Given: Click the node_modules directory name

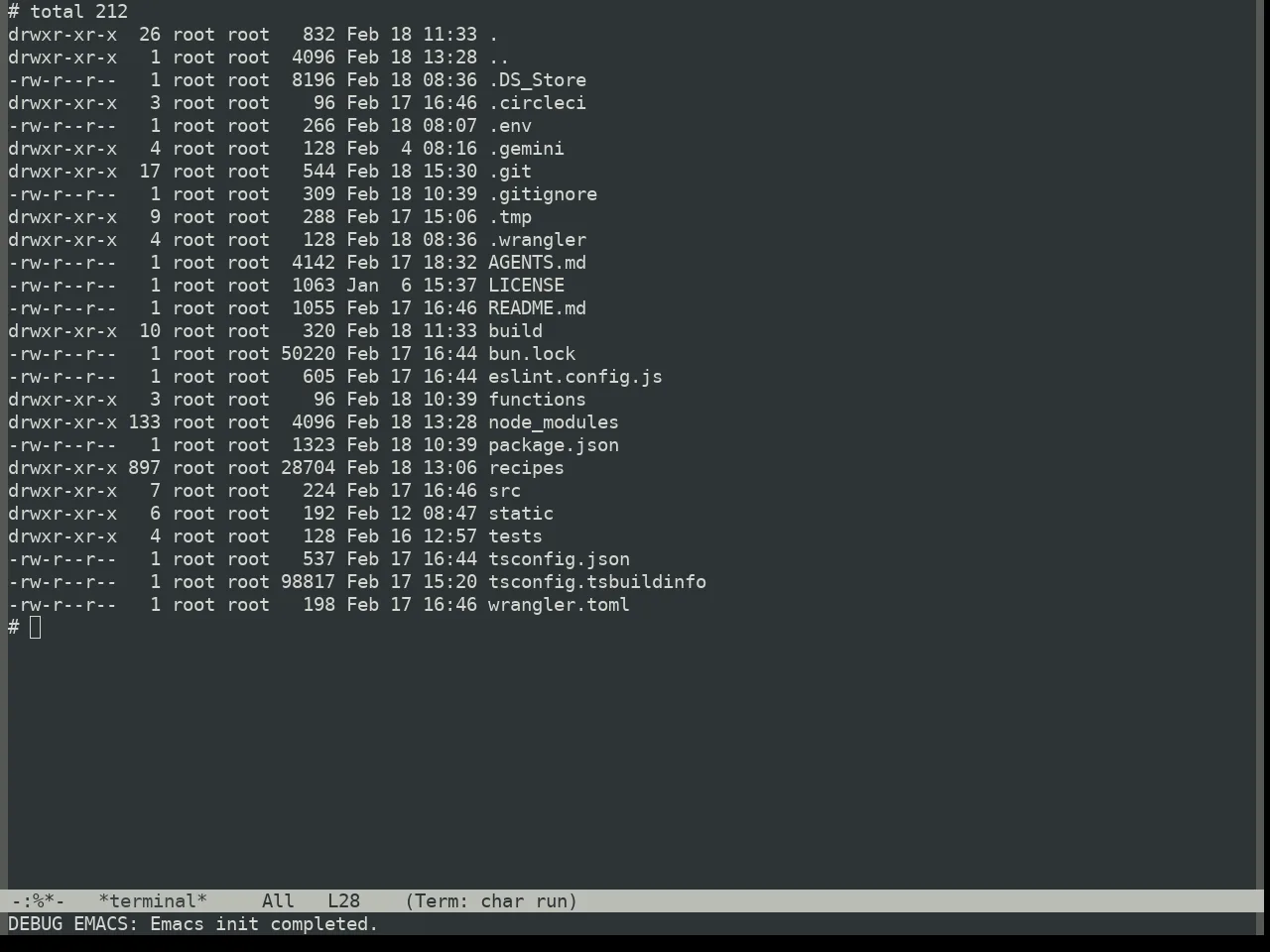Looking at the screenshot, I should (x=554, y=422).
